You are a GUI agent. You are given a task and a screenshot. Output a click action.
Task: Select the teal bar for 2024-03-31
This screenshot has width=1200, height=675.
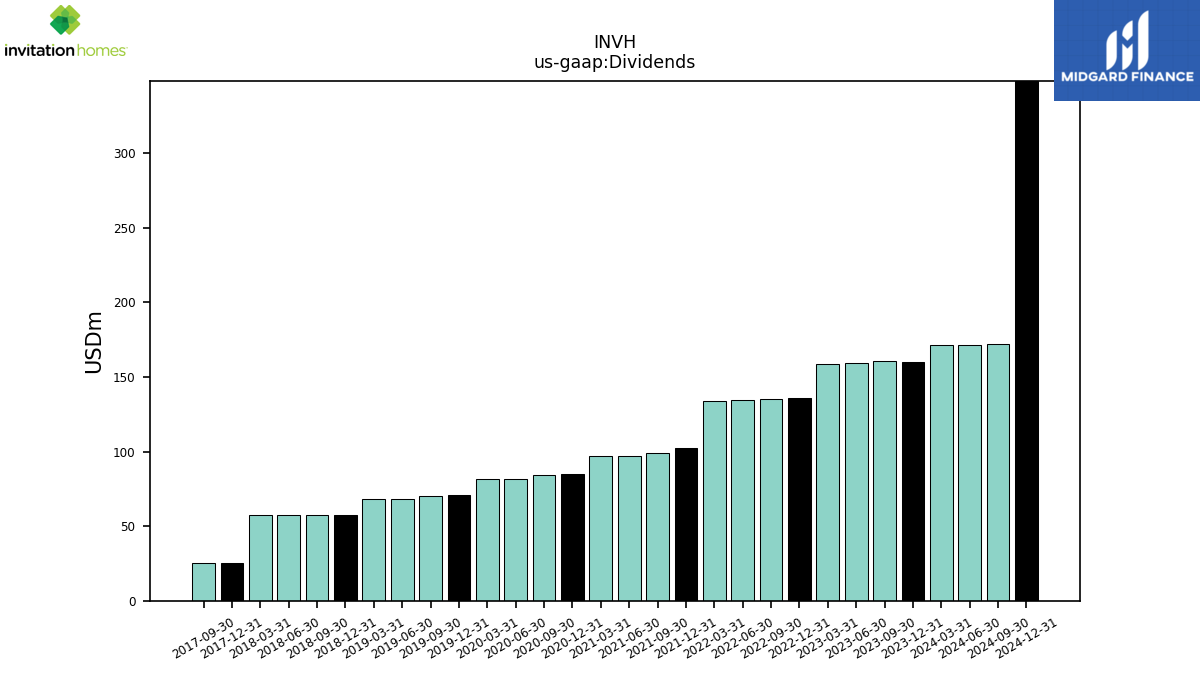coord(941,473)
